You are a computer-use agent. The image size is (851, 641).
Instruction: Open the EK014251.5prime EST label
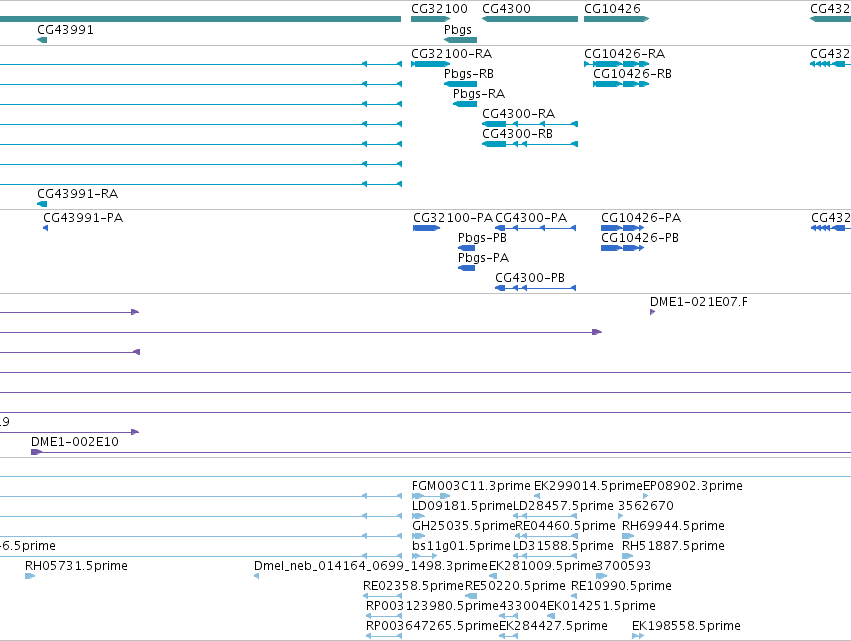601,607
